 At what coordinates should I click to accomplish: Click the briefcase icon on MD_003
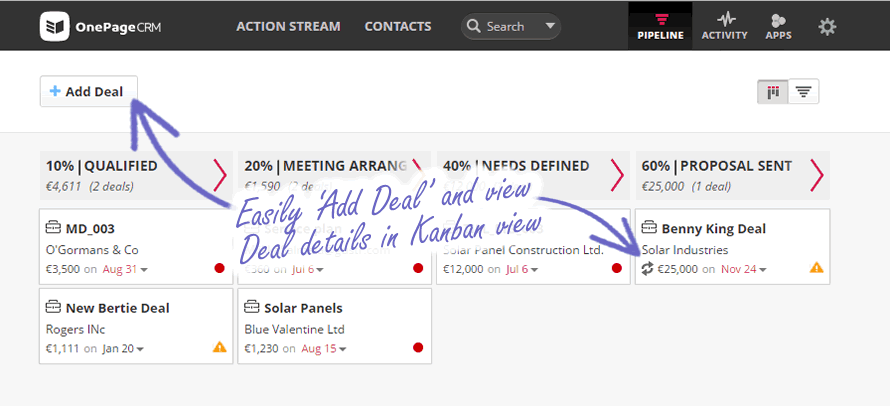coord(53,228)
